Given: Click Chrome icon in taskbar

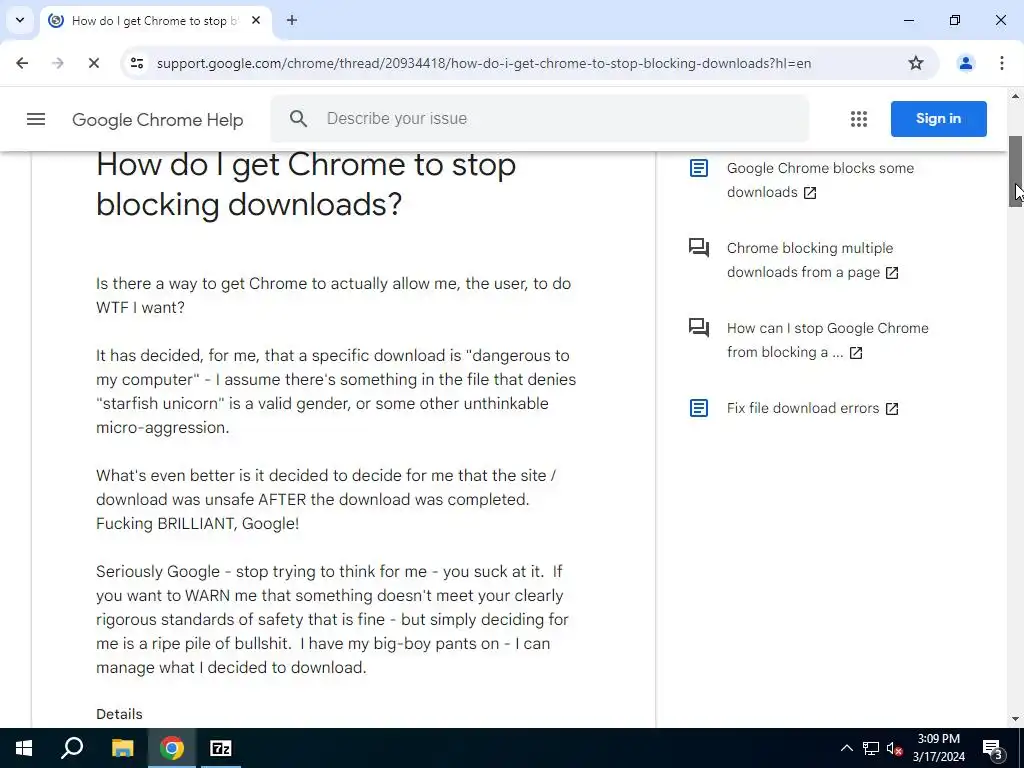Looking at the screenshot, I should (x=172, y=748).
